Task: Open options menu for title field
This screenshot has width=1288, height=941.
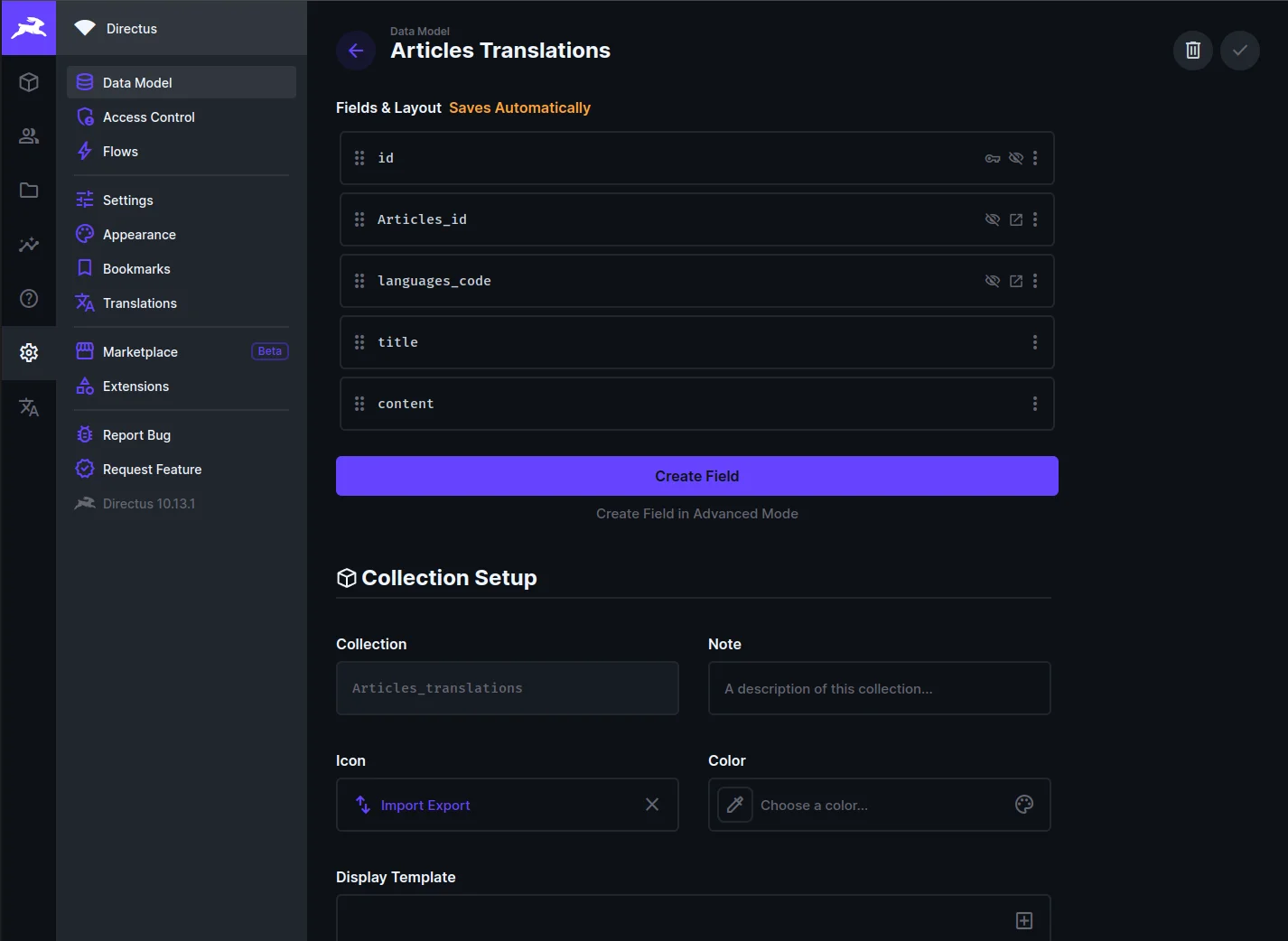Action: point(1035,342)
